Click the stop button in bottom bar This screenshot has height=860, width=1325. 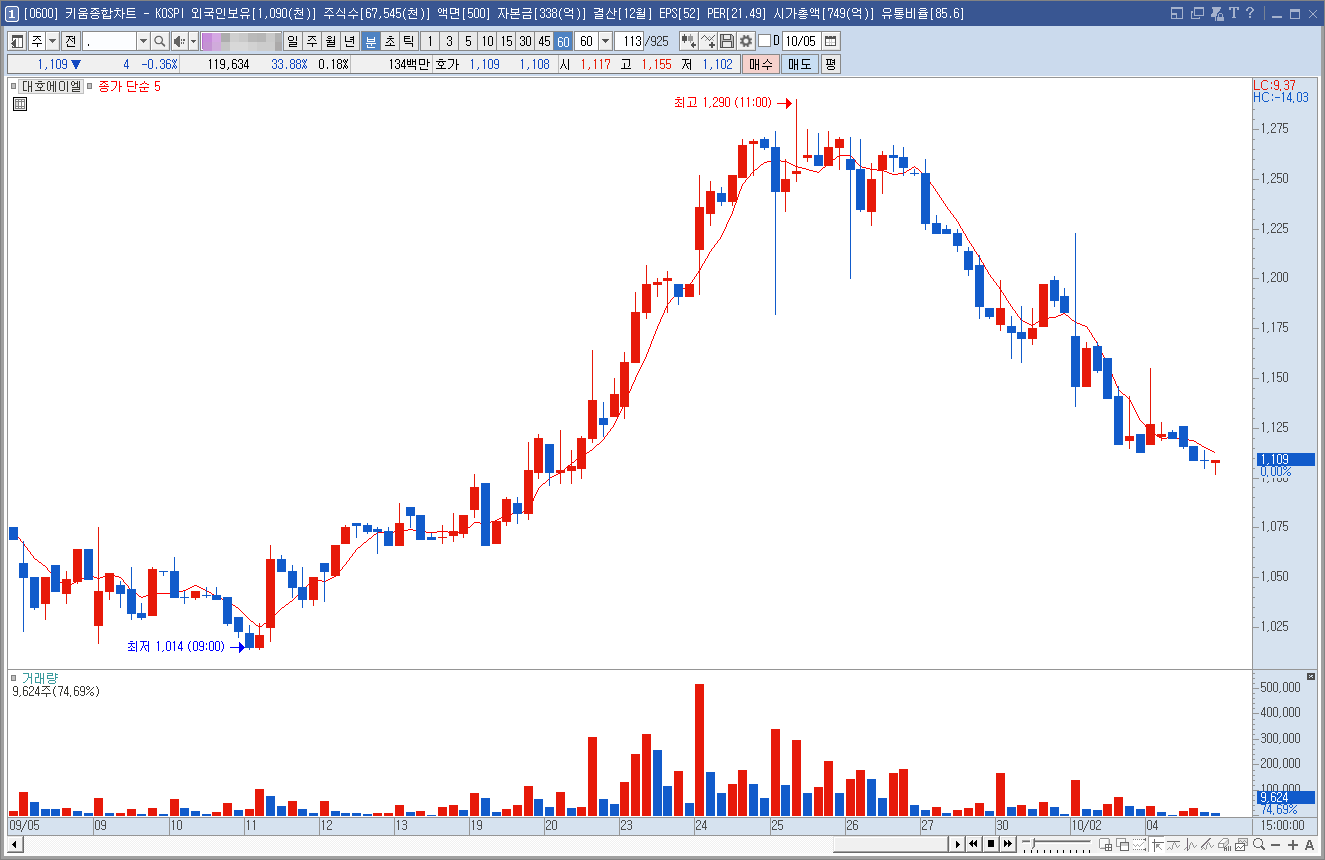(x=991, y=844)
